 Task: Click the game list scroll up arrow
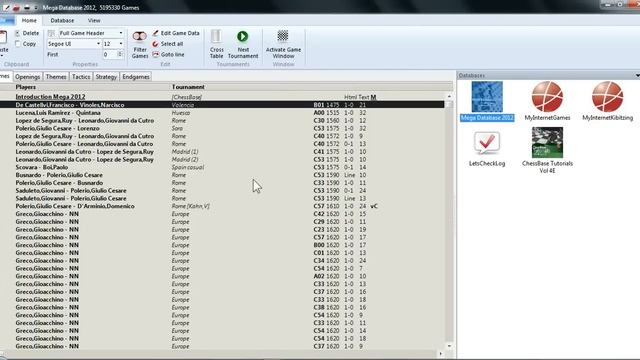(449, 97)
